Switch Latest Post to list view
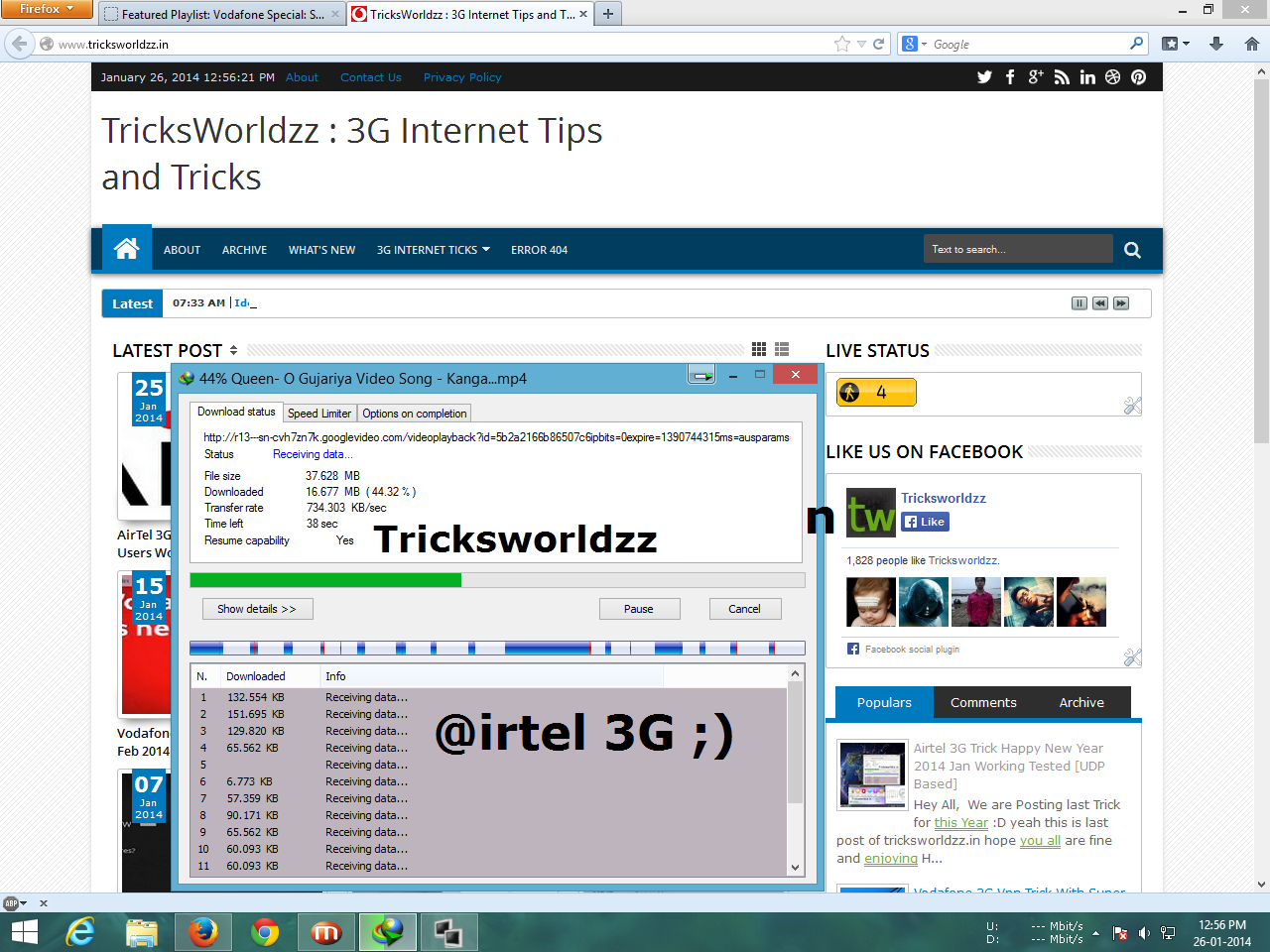 [x=782, y=349]
